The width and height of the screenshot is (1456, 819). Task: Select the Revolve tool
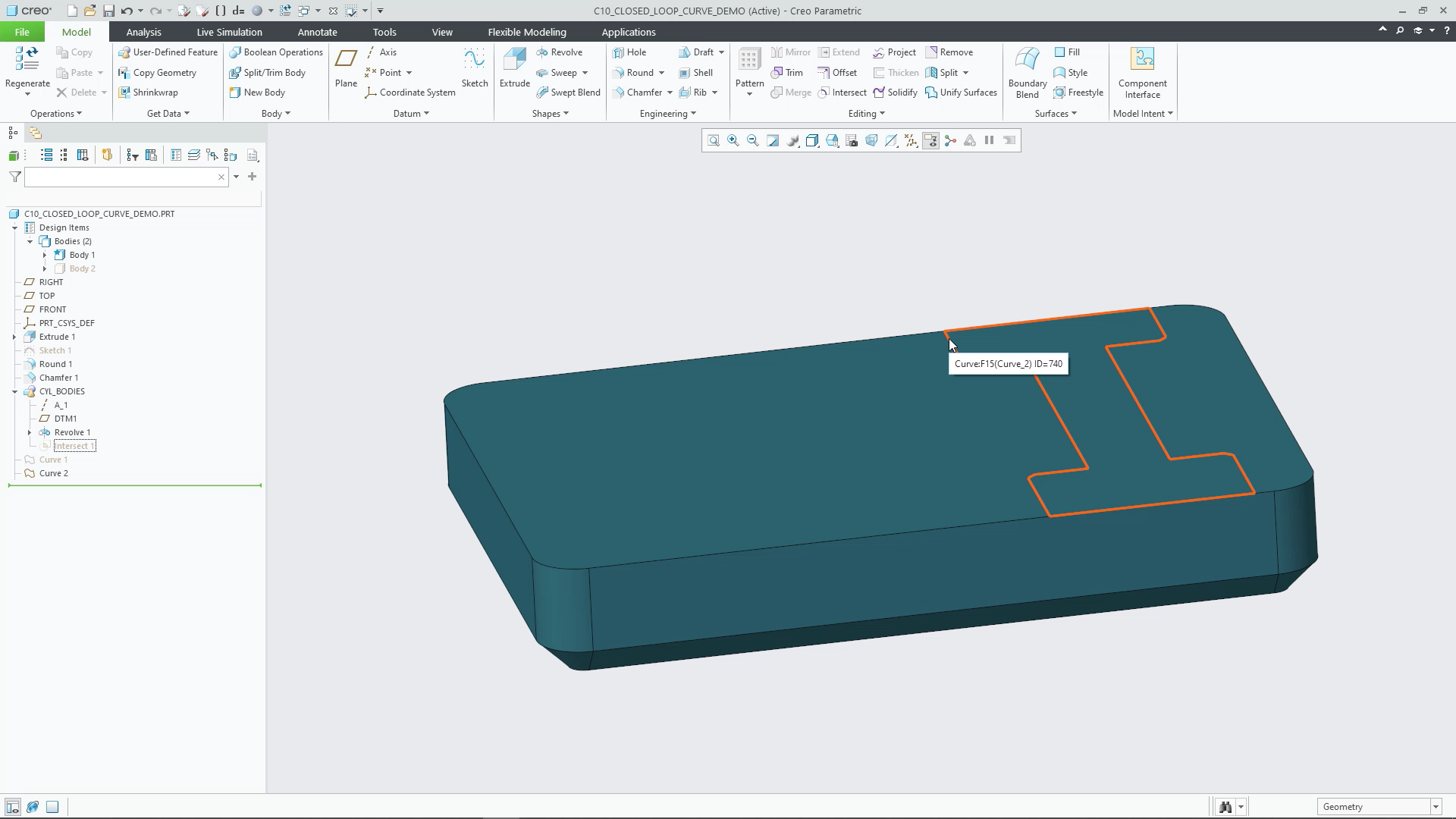[559, 52]
